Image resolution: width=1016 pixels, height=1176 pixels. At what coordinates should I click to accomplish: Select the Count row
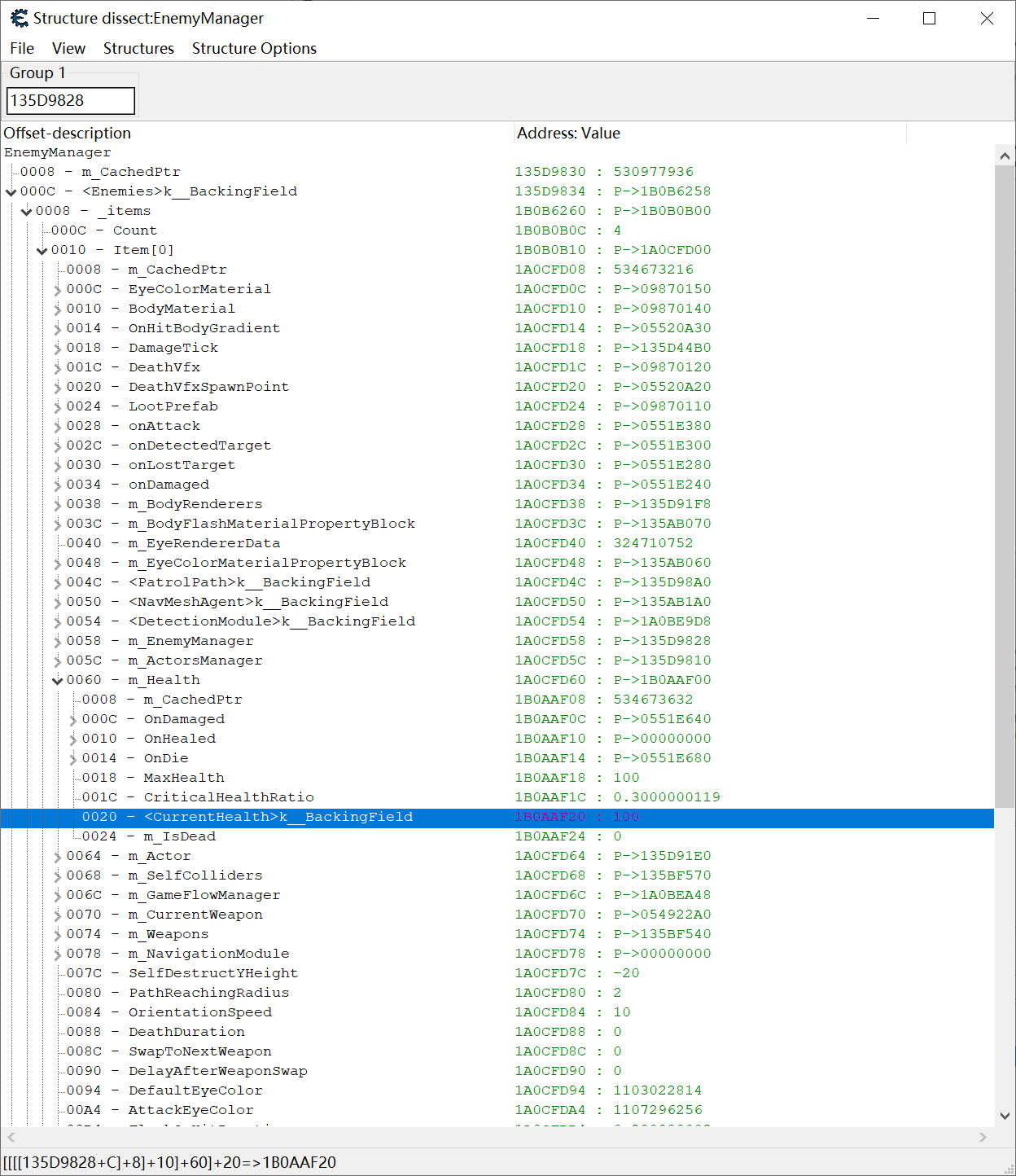[497, 230]
